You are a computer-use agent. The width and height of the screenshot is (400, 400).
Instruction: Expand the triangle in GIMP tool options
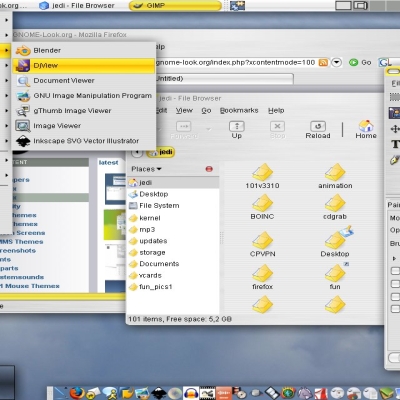[x=394, y=259]
